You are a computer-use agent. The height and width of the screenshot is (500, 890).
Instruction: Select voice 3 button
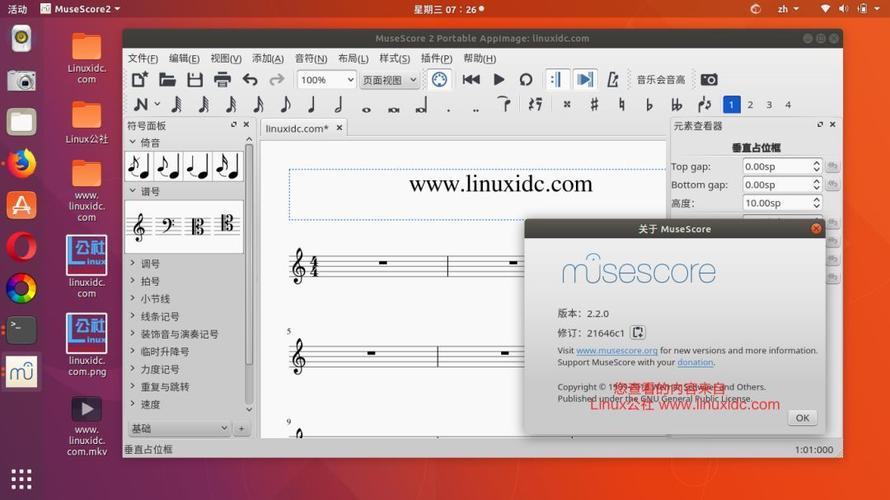769,104
